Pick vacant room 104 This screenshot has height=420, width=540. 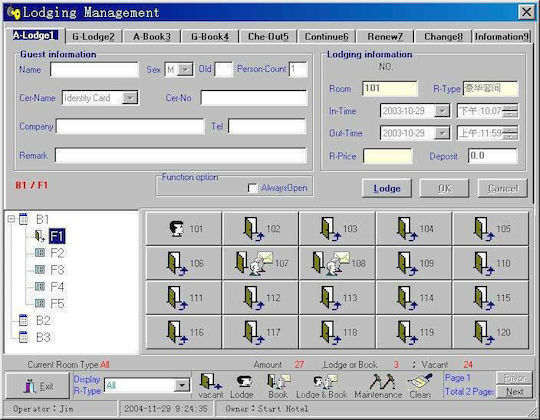414,229
